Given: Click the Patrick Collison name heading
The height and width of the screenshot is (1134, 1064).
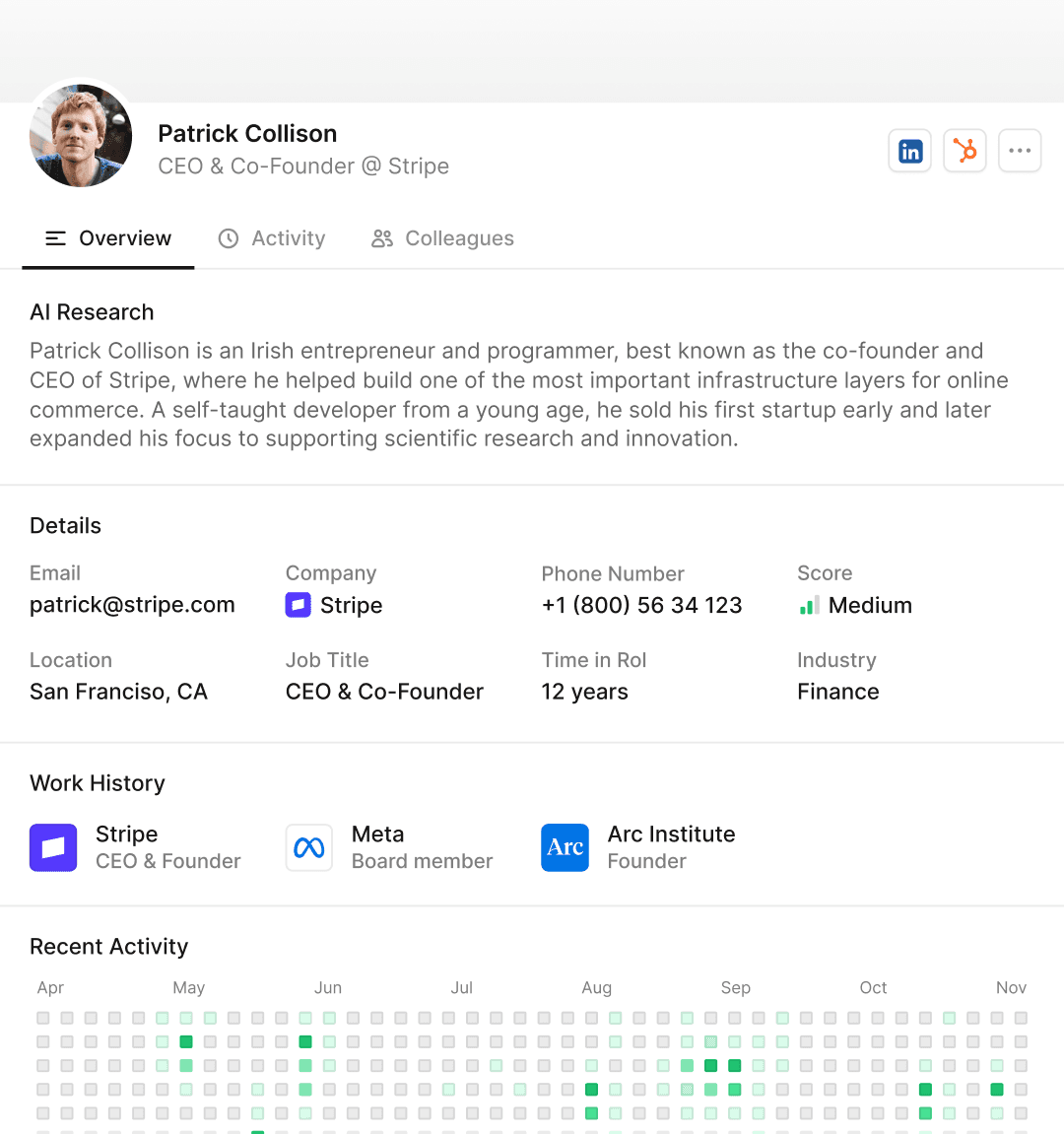Looking at the screenshot, I should [x=247, y=134].
